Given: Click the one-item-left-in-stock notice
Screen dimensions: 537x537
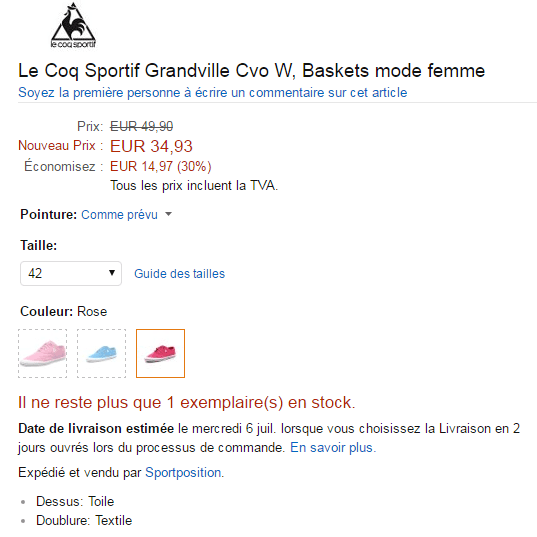Looking at the screenshot, I should pos(187,402).
